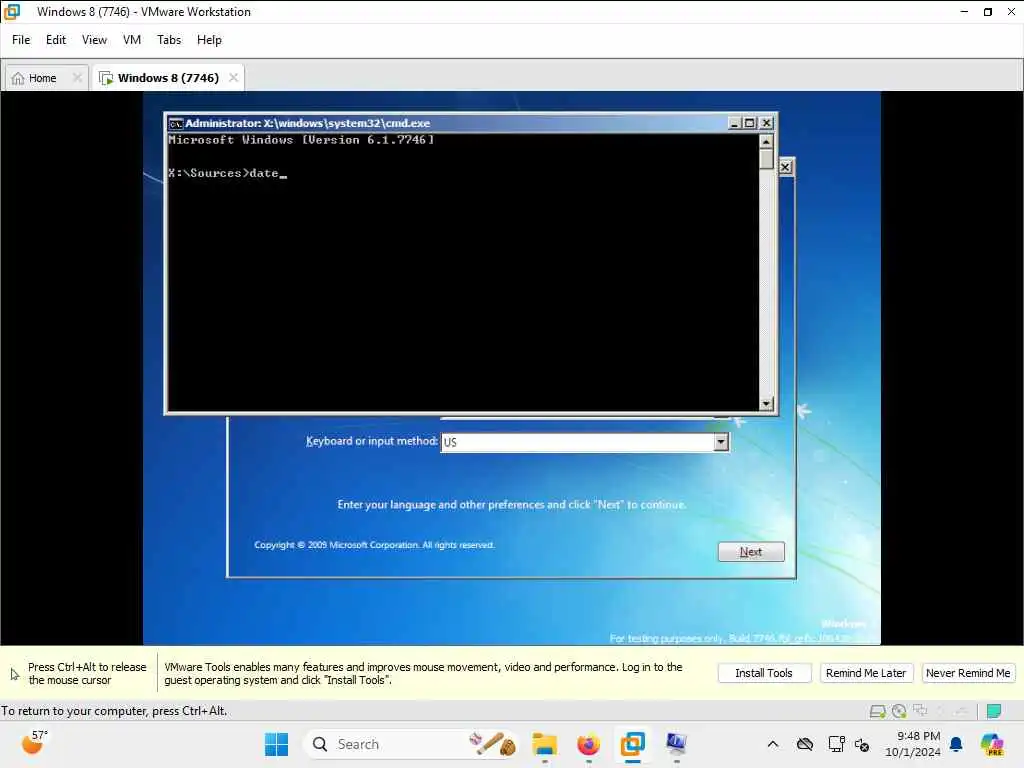Open the File menu
This screenshot has width=1024, height=768.
pos(21,40)
